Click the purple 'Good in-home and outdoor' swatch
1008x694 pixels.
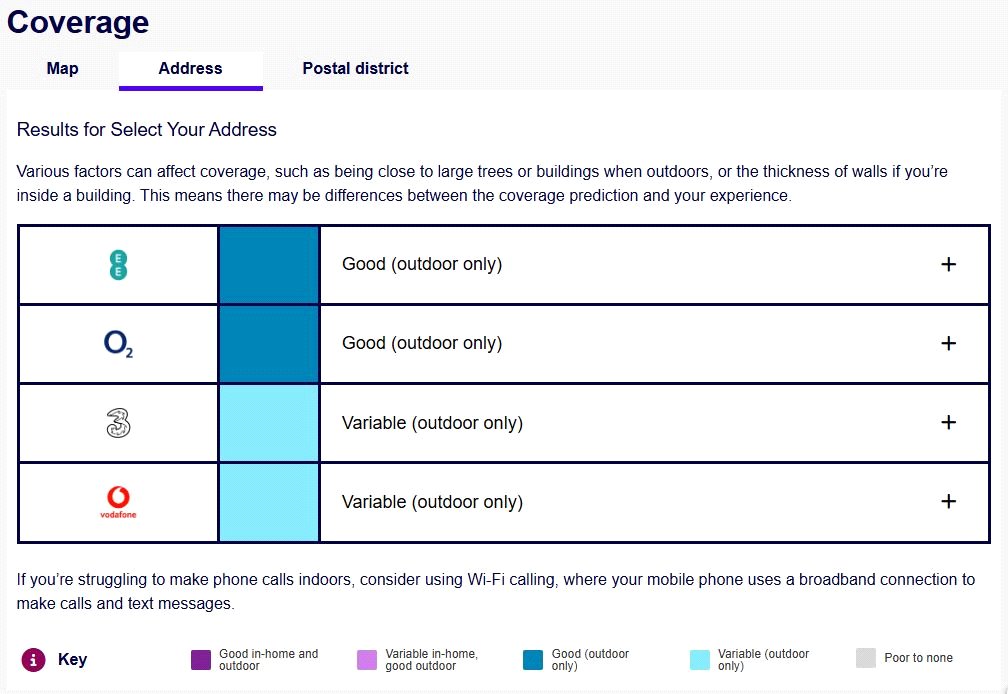point(200,659)
